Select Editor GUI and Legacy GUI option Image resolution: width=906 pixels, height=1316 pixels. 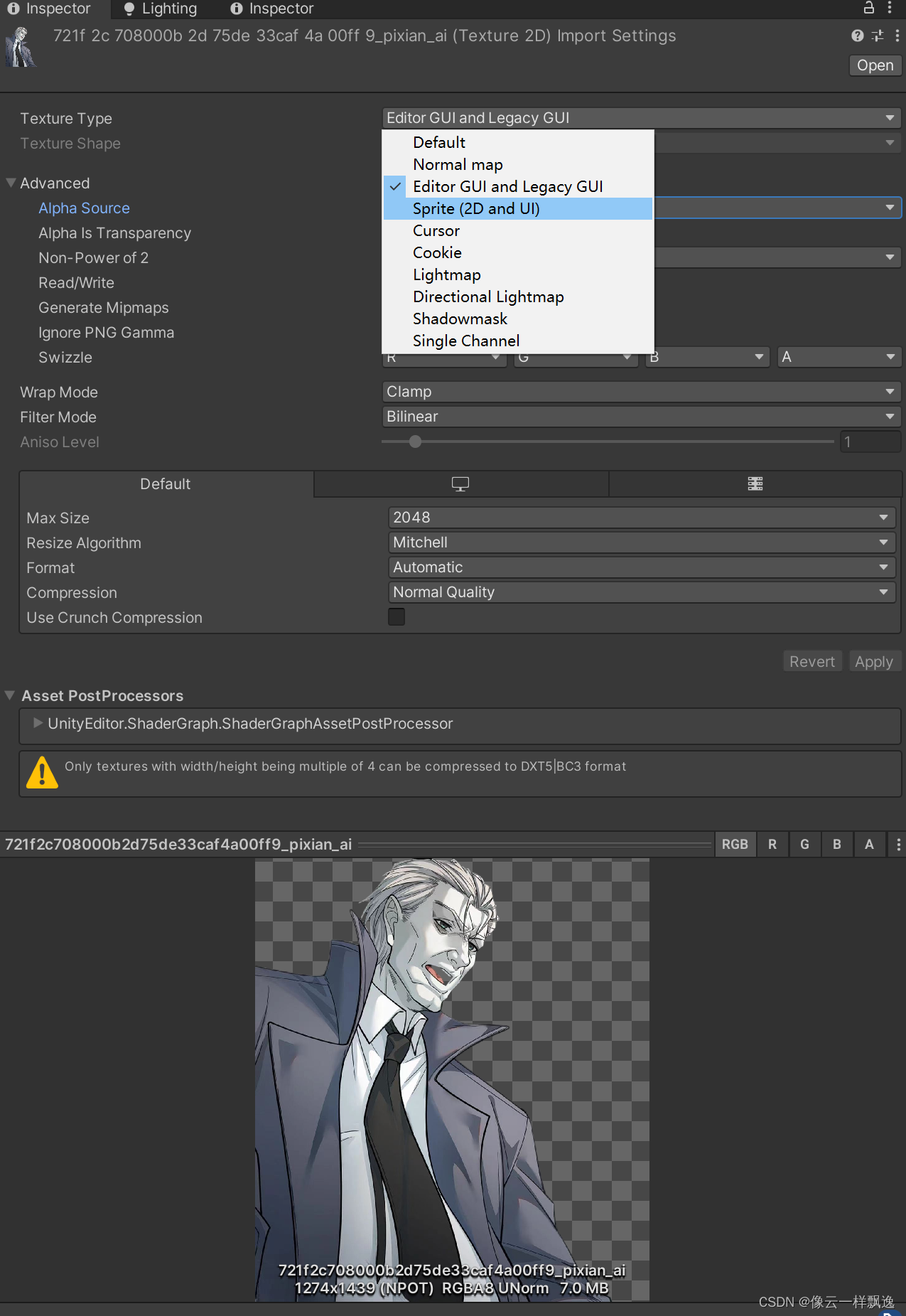[518, 186]
